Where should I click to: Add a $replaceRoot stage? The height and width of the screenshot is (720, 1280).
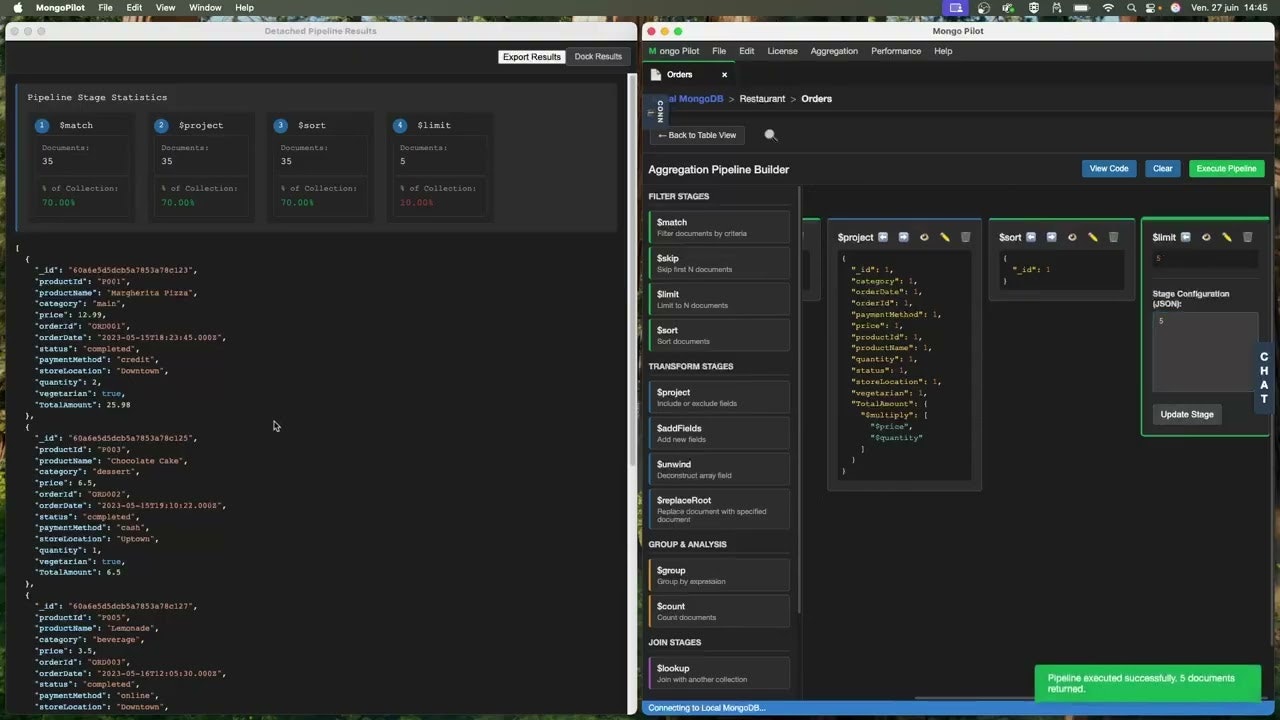[x=719, y=509]
